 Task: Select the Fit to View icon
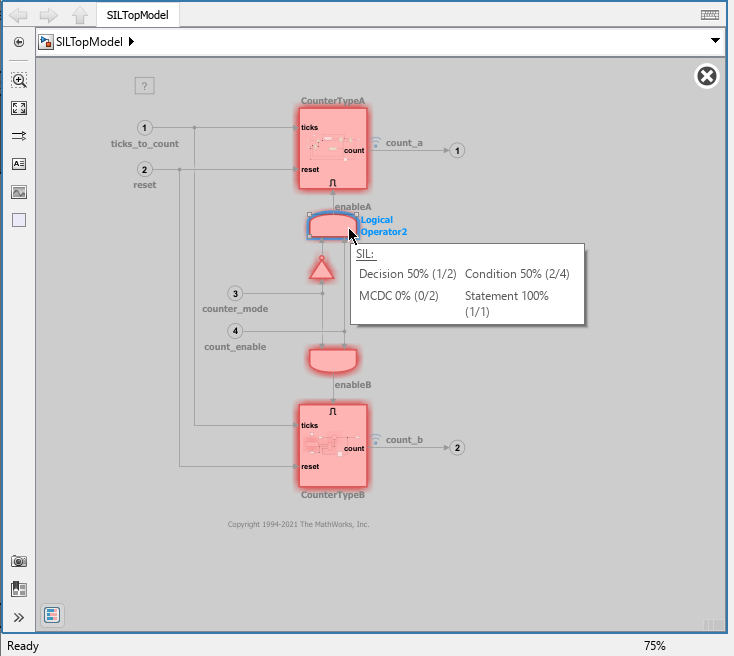(x=19, y=108)
